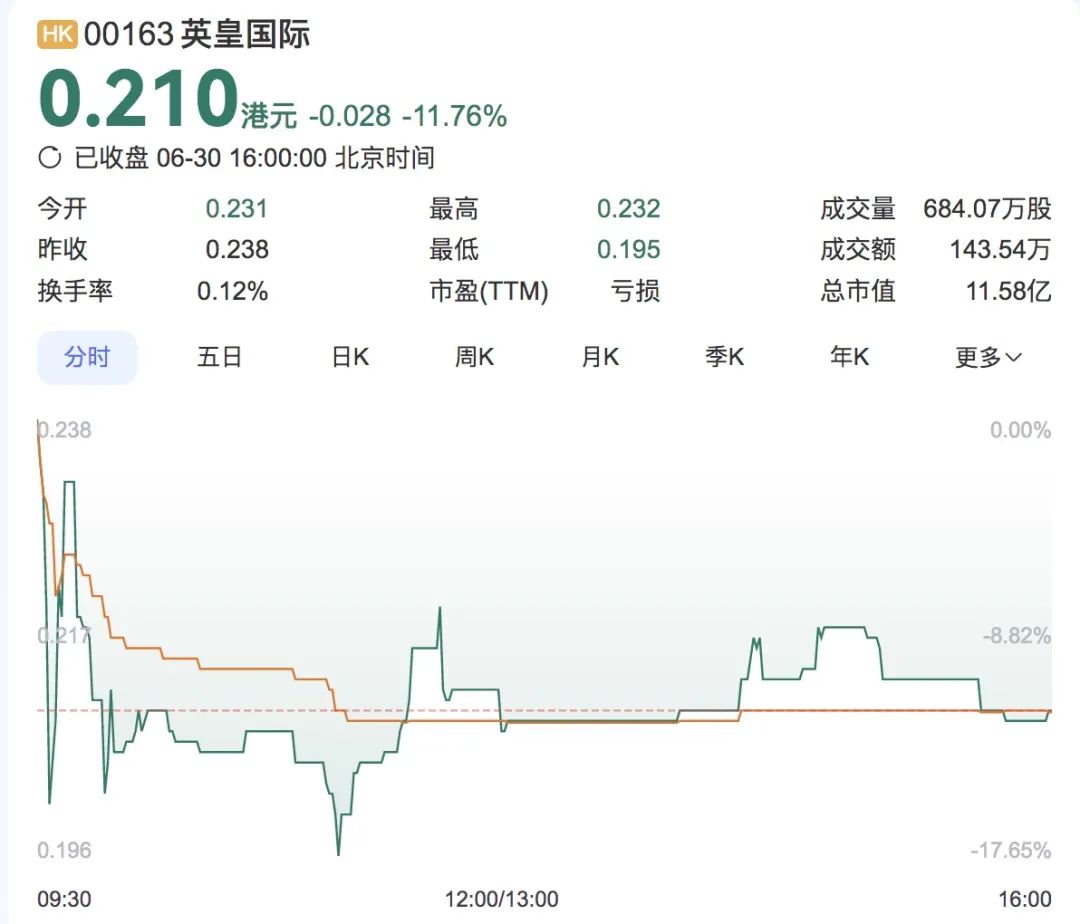
Task: Click the 成交量 label
Action: click(x=858, y=209)
